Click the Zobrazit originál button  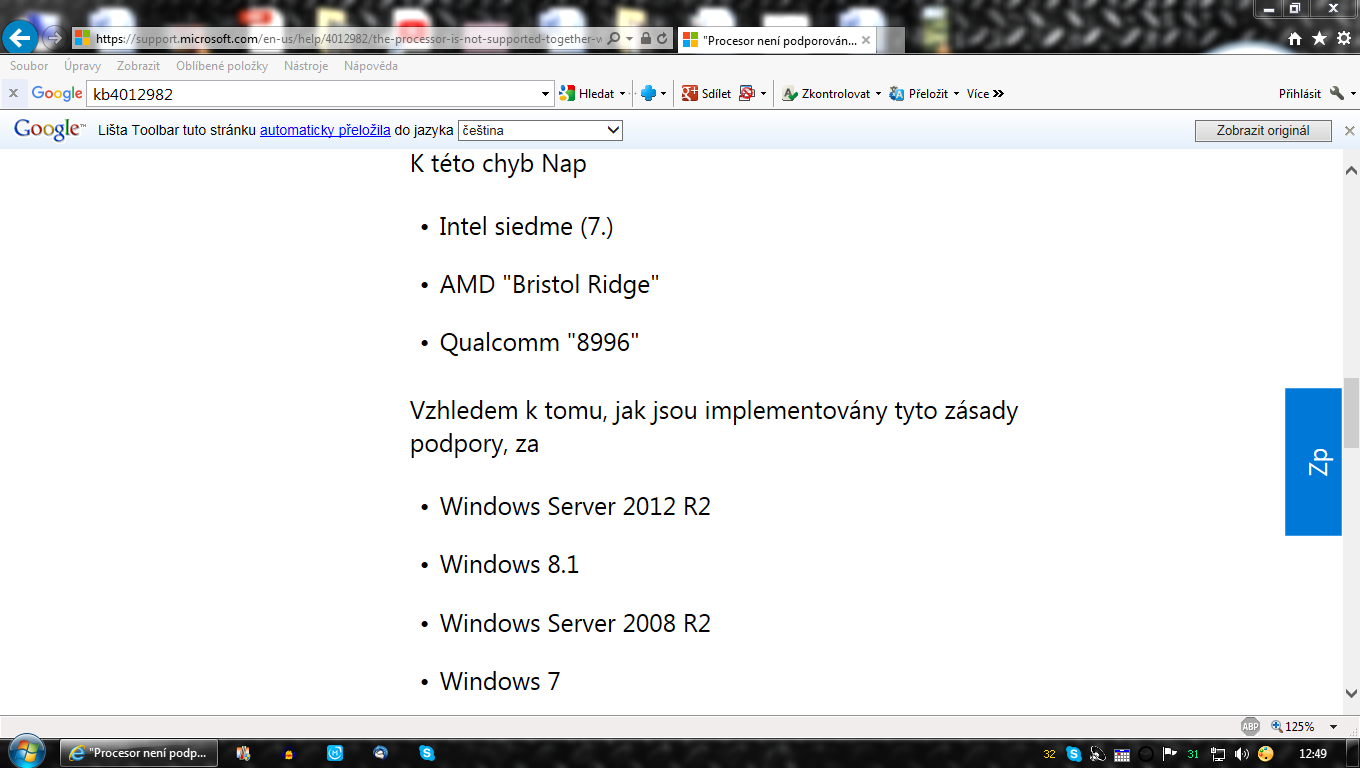(1263, 131)
